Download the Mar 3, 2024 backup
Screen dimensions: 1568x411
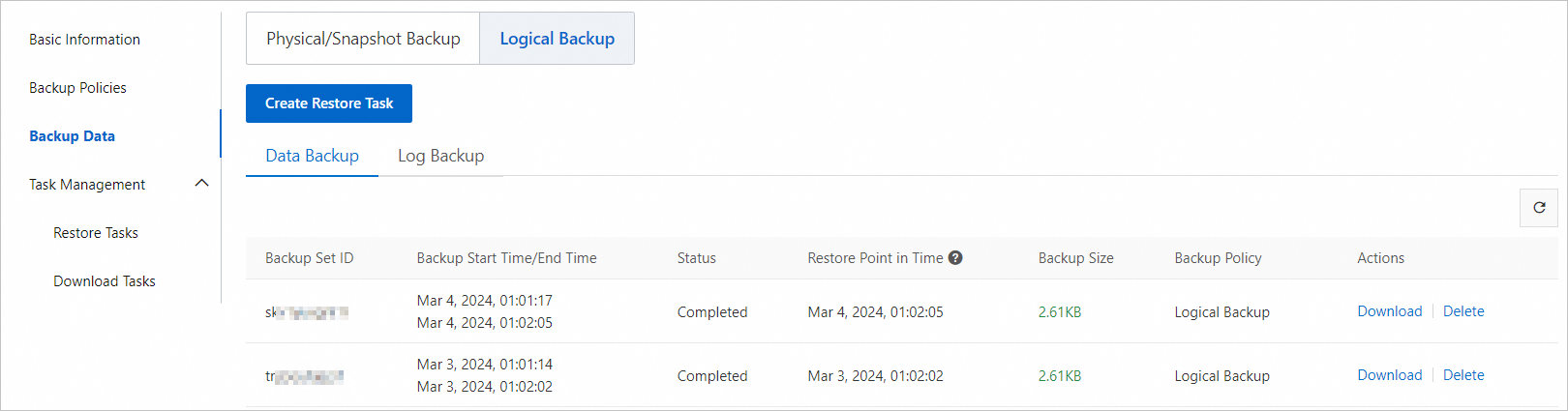point(1389,375)
